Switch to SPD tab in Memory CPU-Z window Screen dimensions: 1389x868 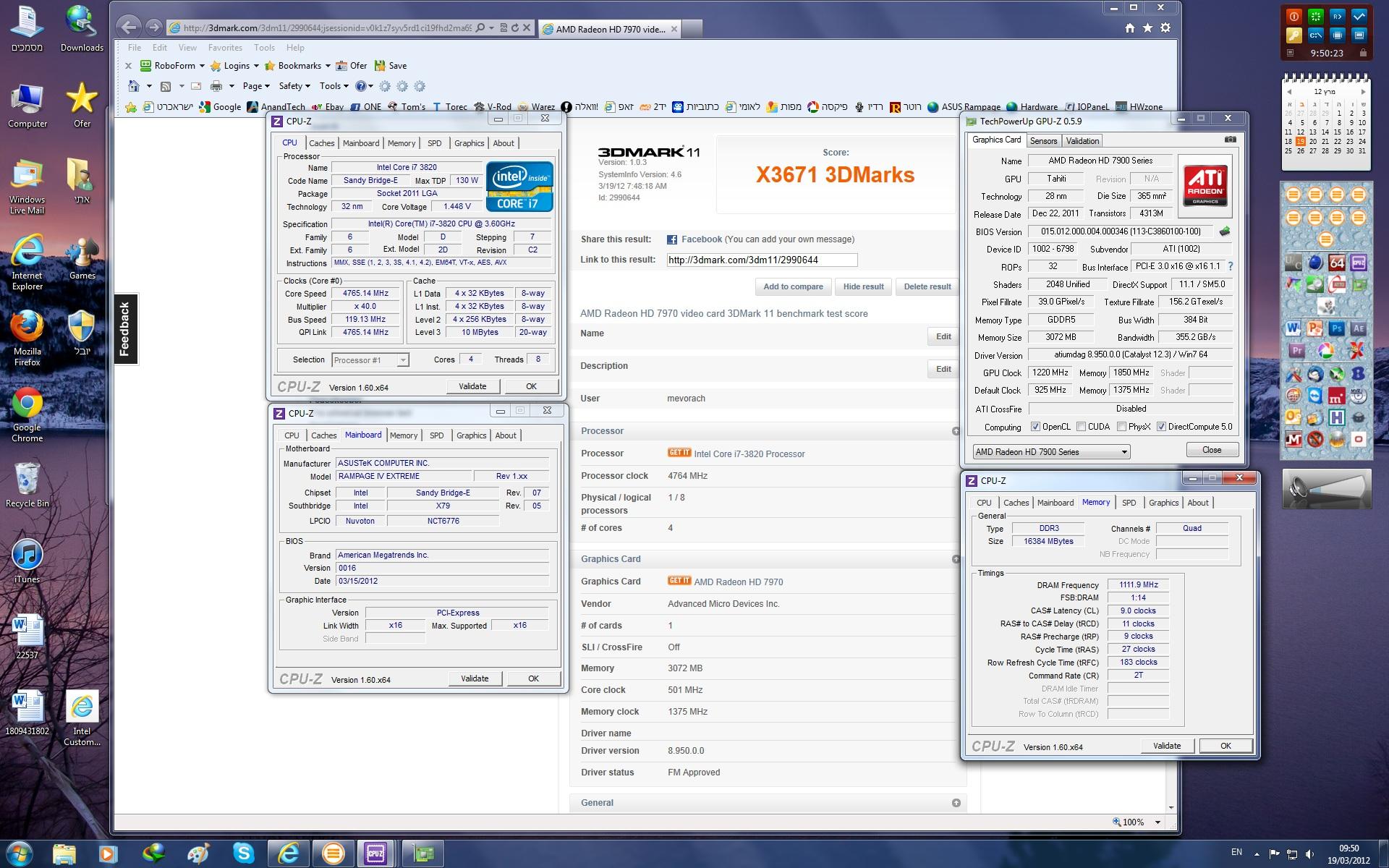click(1129, 503)
